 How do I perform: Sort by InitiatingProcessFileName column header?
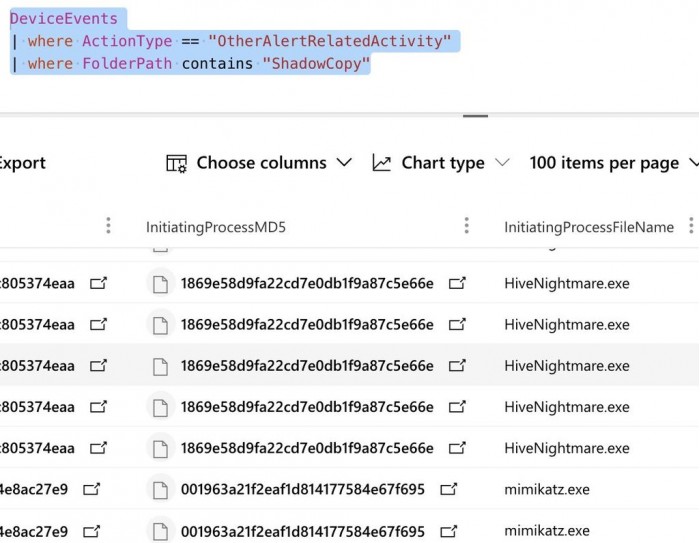(588, 227)
